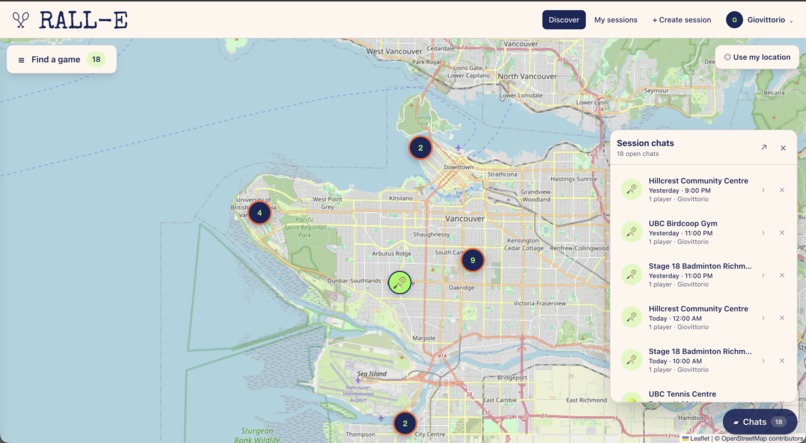Dismiss Stage 18 Today 10:00 AM chat
Screen dimensions: 806x443
pos(782,361)
